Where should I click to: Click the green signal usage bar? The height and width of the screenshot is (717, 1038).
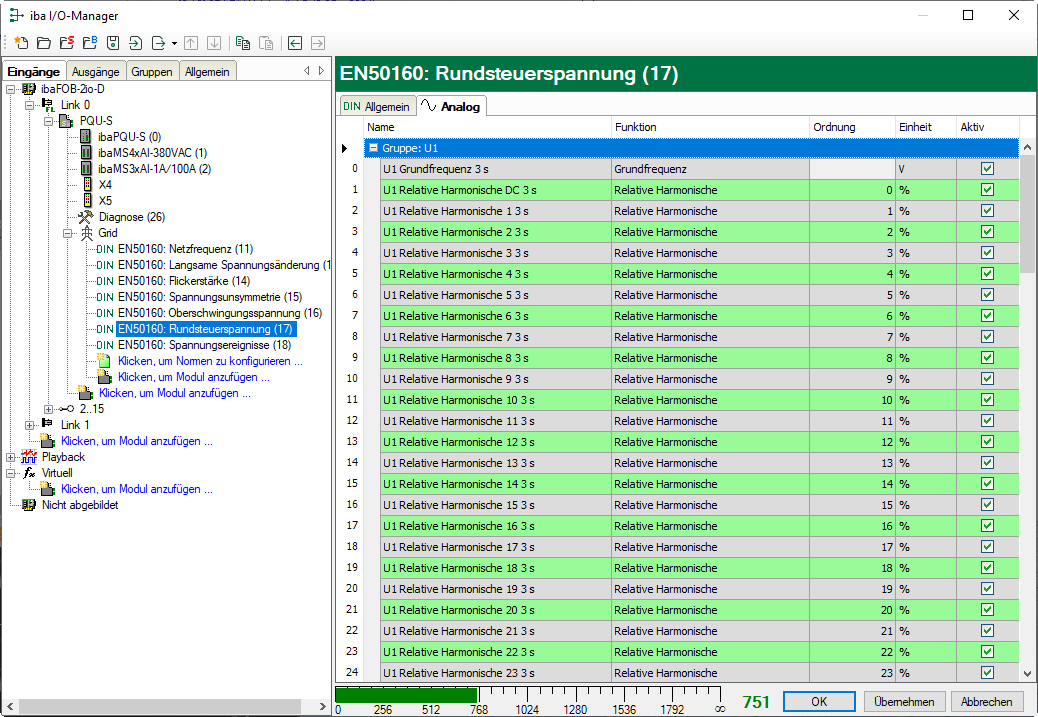(406, 695)
